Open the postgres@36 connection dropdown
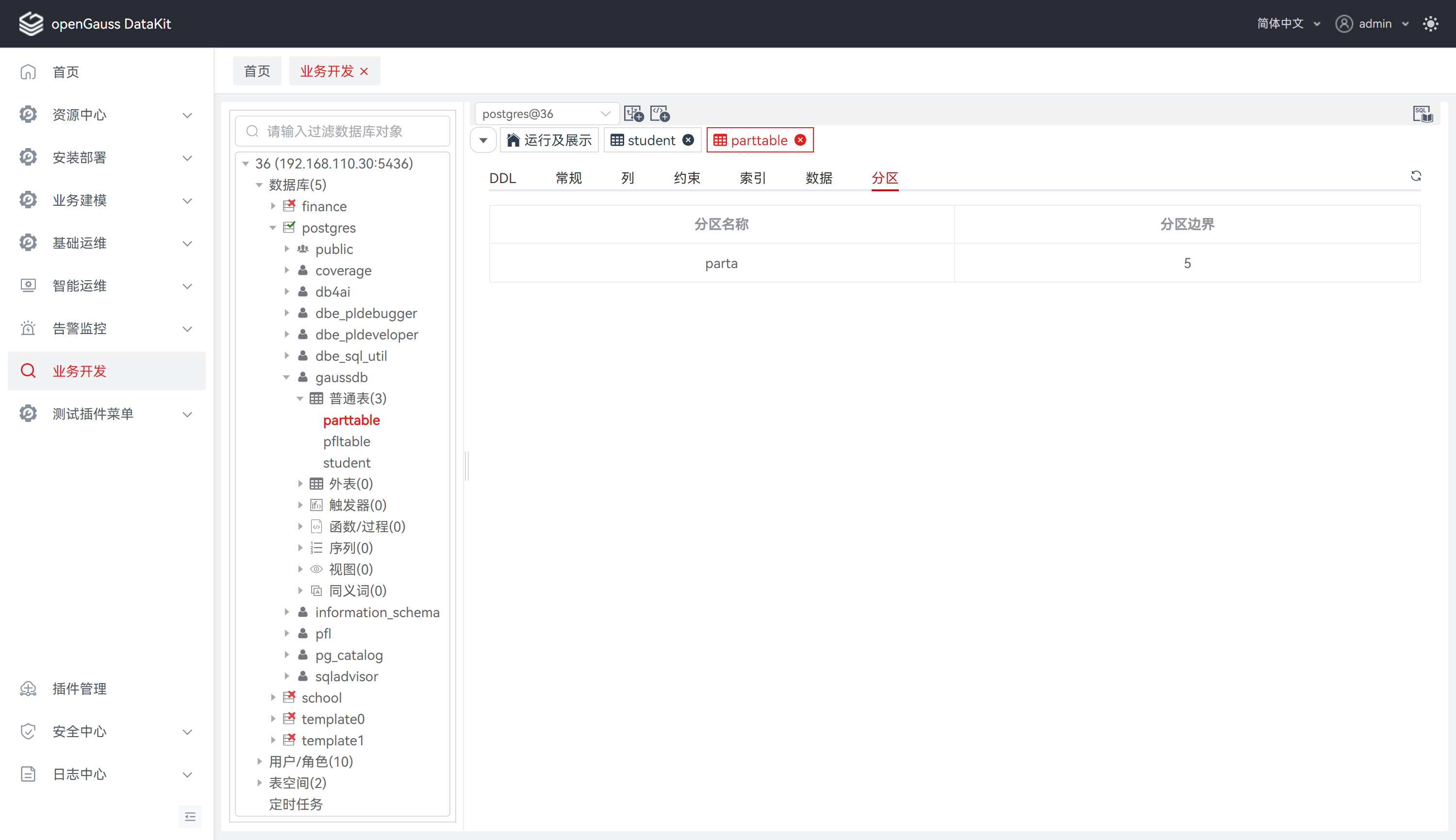The width and height of the screenshot is (1456, 840). point(546,114)
